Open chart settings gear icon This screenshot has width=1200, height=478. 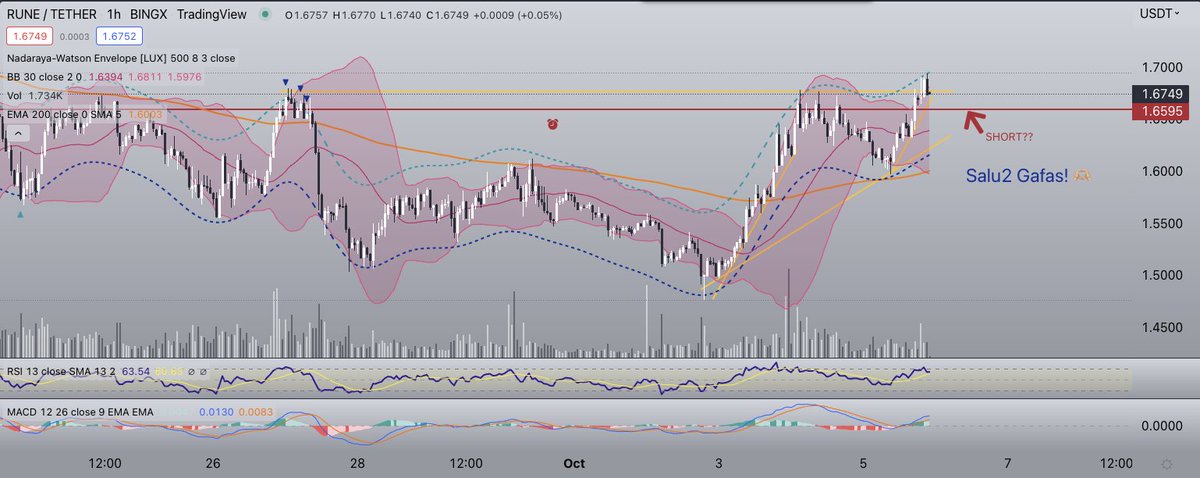(x=1166, y=464)
